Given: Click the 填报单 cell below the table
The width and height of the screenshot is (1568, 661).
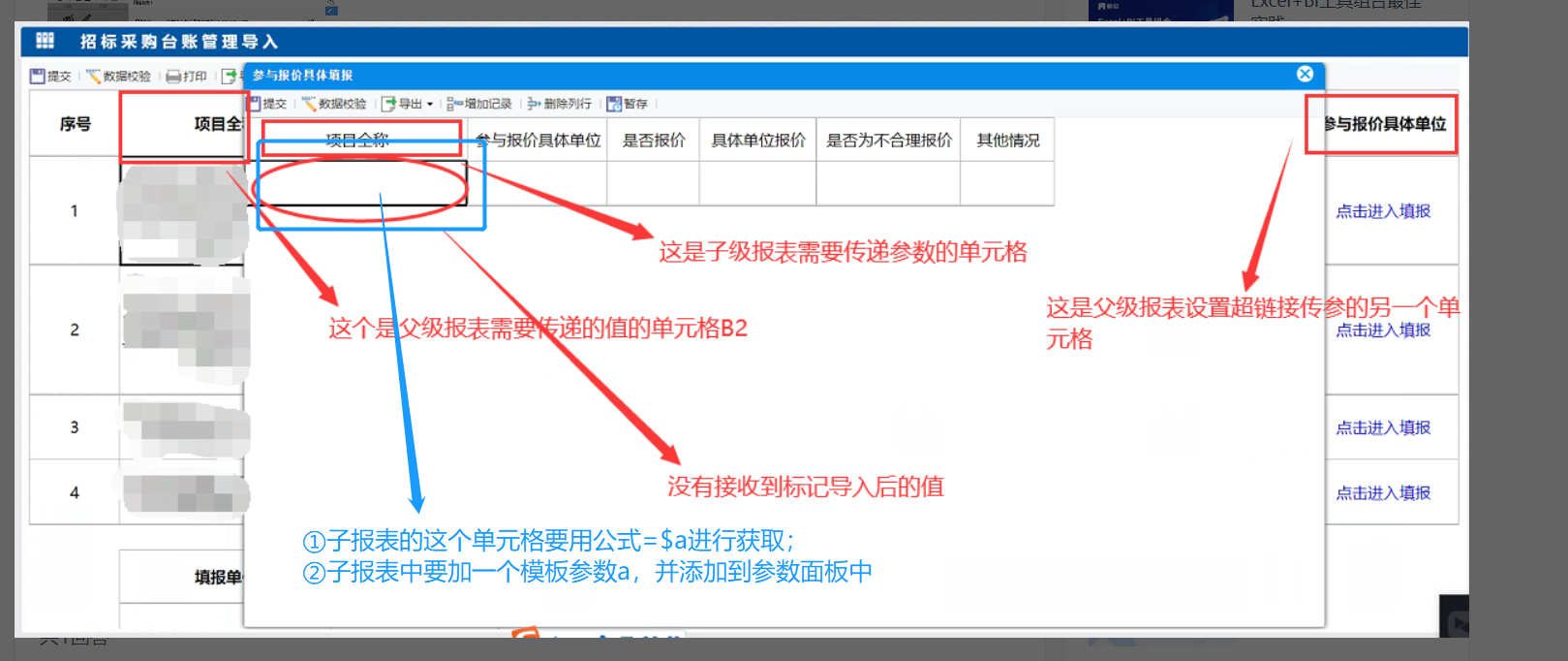Looking at the screenshot, I should (182, 577).
